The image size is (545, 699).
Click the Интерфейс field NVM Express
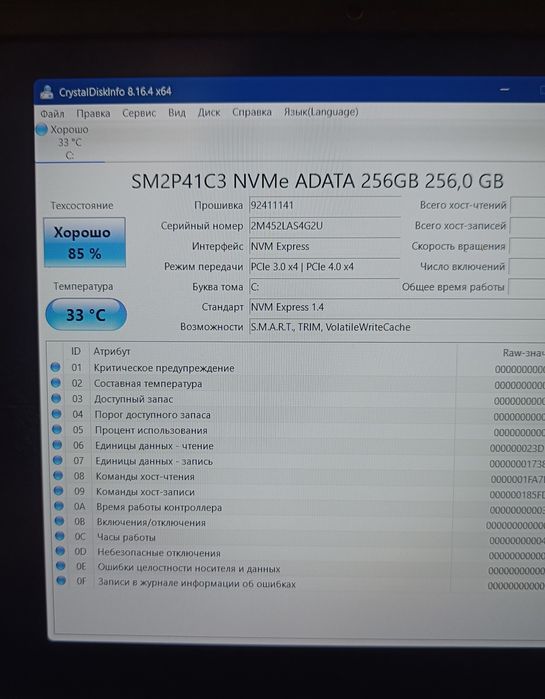[x=324, y=246]
